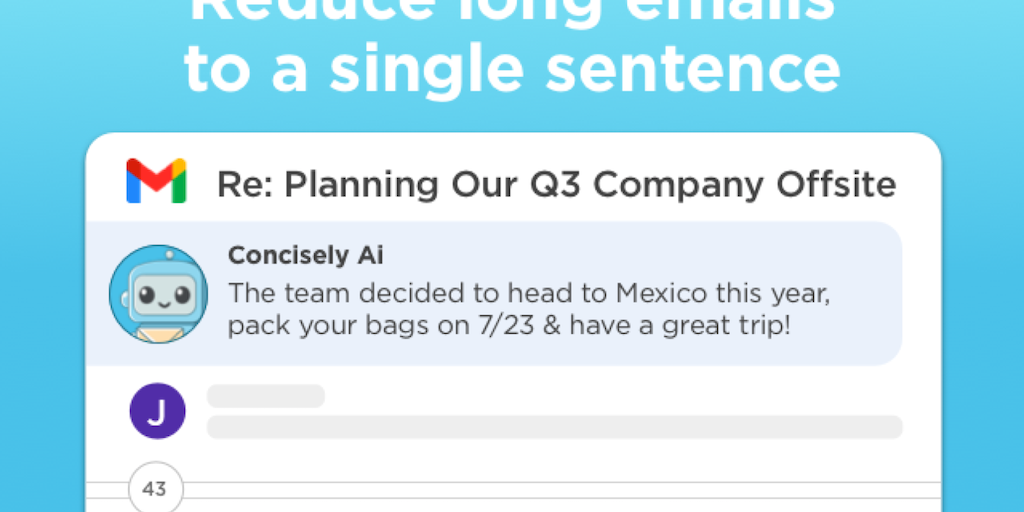Click the summary line about Mexico
Screen dimensions: 1024x512
tap(530, 294)
